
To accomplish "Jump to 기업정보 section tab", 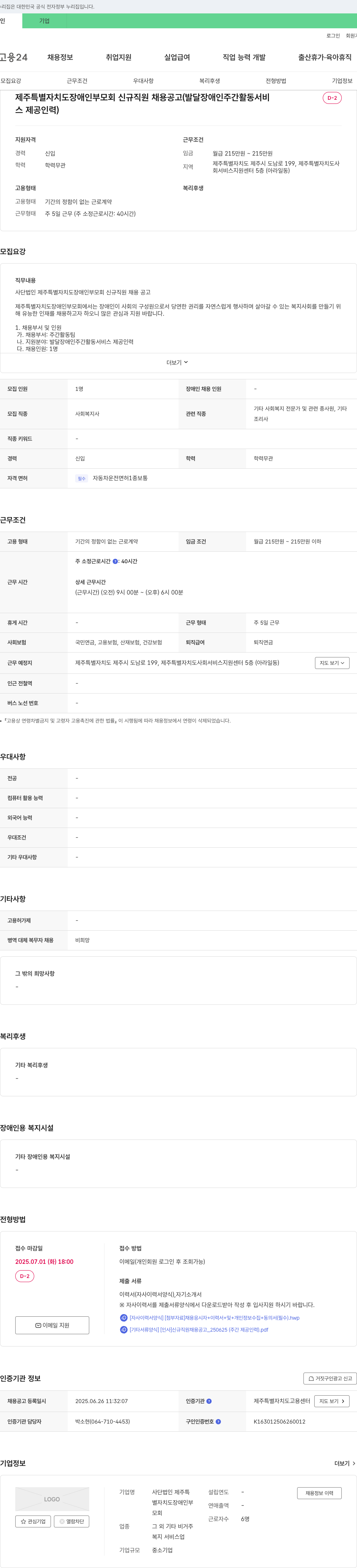I will [x=342, y=81].
